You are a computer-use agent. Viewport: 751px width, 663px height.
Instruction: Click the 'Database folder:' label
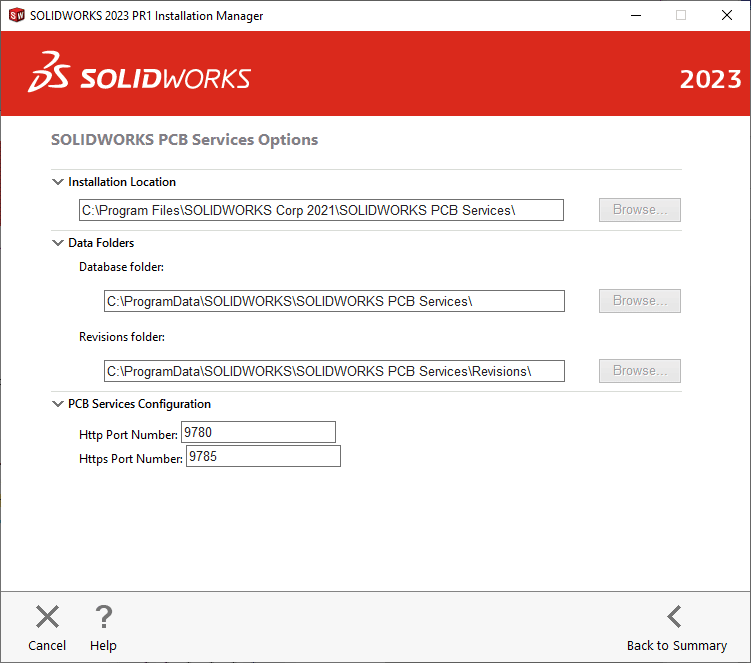pyautogui.click(x=122, y=267)
